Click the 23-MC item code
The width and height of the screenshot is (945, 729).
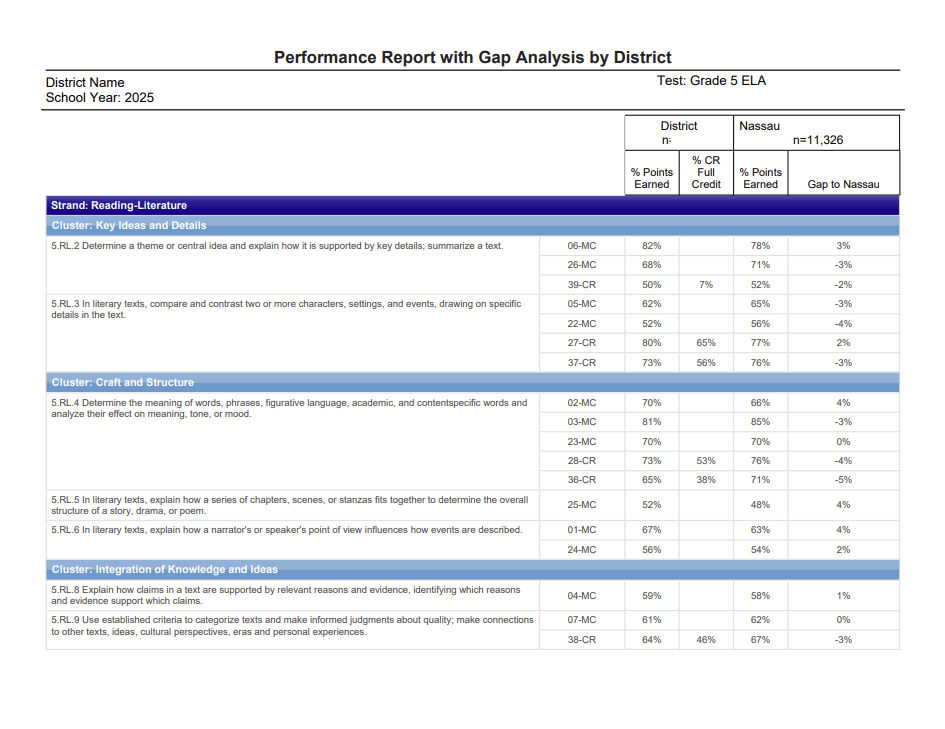coord(582,442)
